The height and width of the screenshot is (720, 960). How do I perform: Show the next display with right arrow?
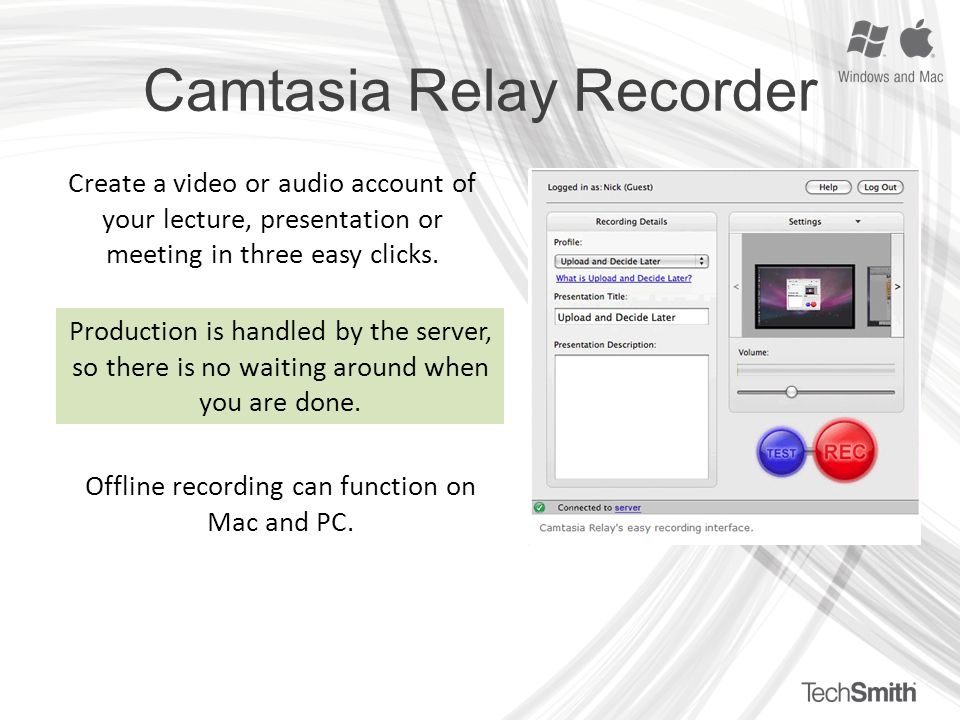pyautogui.click(x=897, y=287)
